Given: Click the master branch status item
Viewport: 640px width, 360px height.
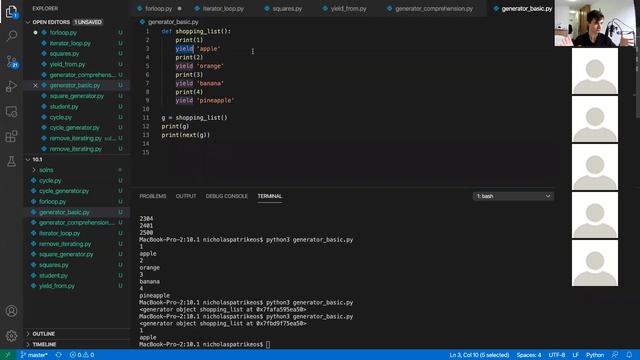Looking at the screenshot, I should (34, 355).
